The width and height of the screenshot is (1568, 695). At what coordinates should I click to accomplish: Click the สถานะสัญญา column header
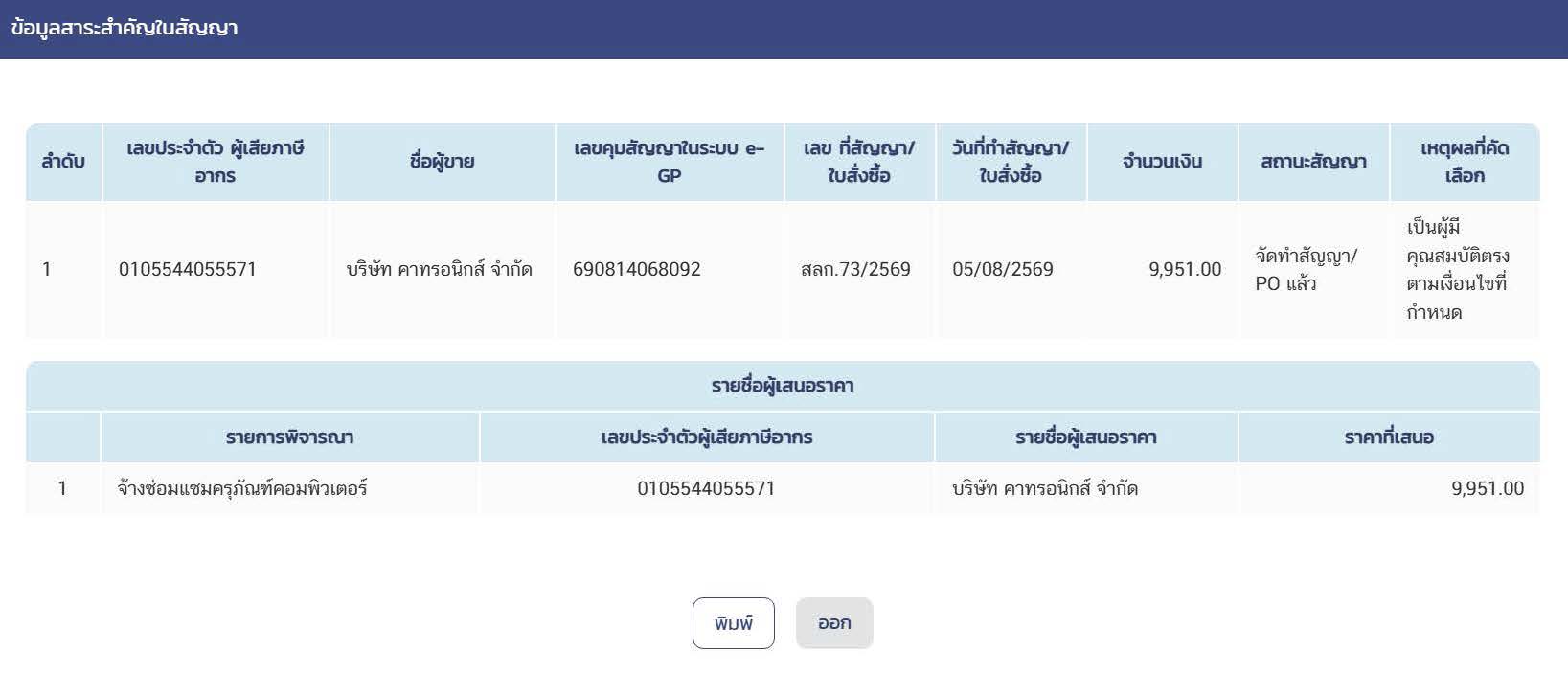pyautogui.click(x=1313, y=162)
